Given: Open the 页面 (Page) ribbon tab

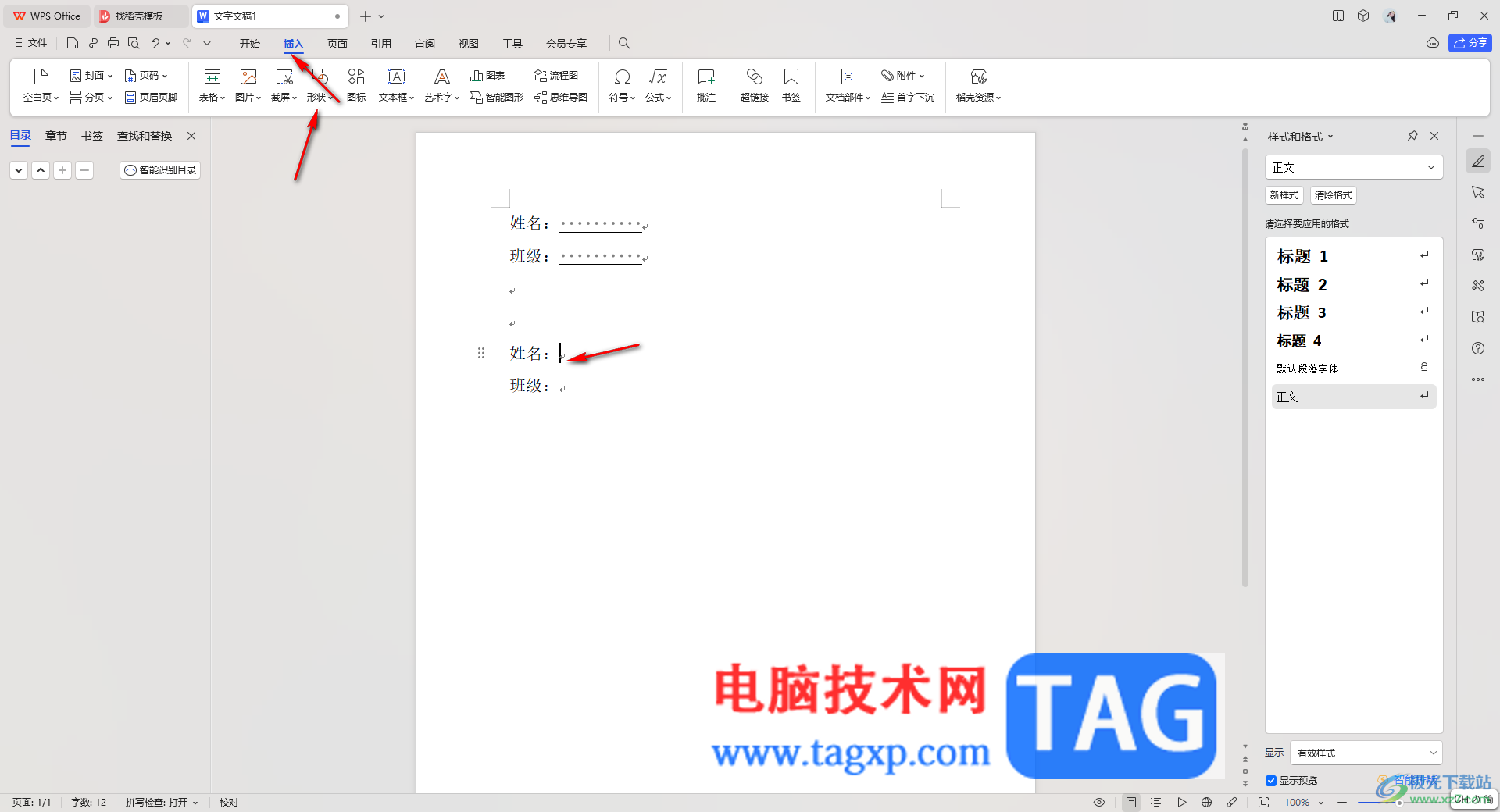Looking at the screenshot, I should coord(337,44).
